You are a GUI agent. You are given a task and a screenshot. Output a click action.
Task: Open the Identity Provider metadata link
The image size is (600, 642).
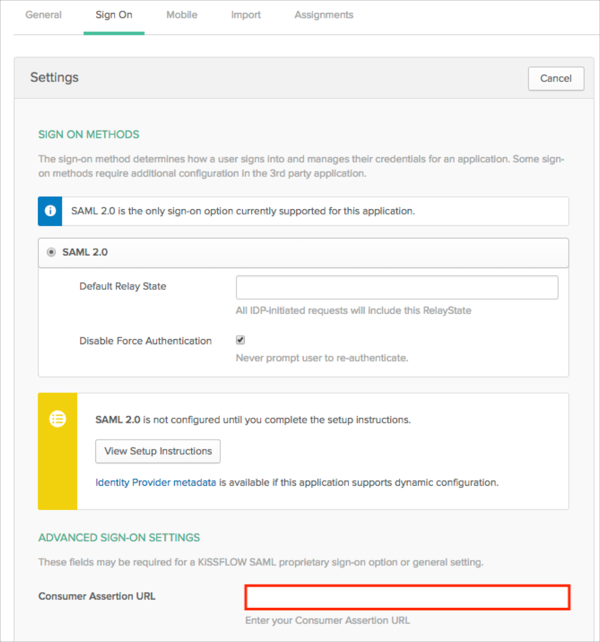[x=155, y=482]
